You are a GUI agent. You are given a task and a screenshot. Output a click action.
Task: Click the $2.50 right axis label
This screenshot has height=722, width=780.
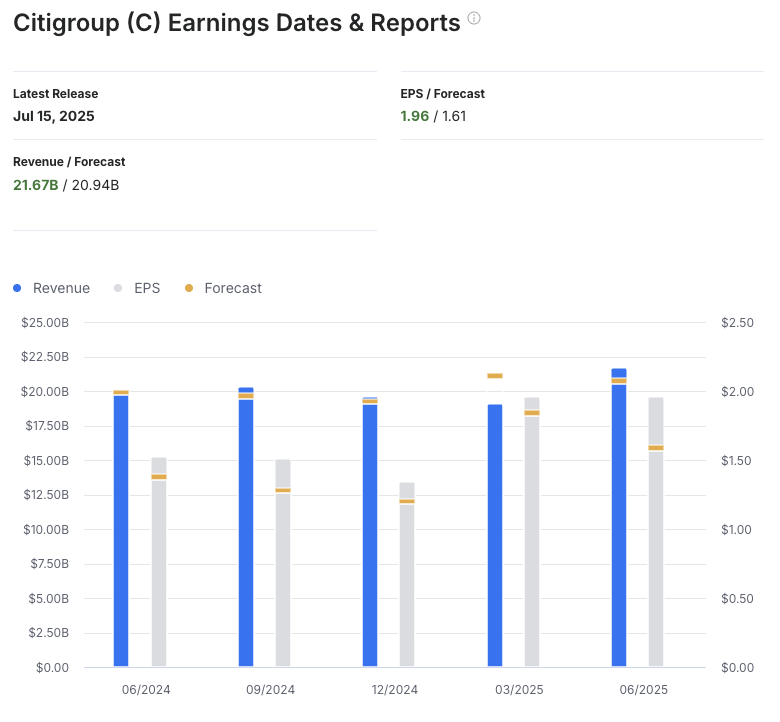(x=738, y=322)
